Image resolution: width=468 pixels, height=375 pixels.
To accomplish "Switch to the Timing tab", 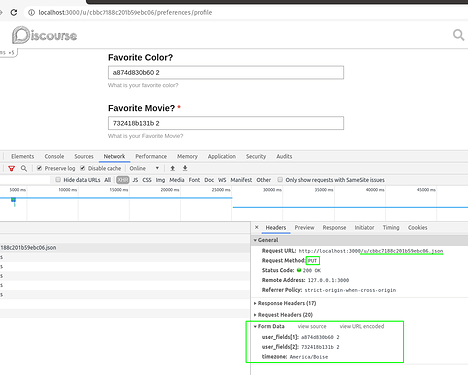I will point(391,228).
